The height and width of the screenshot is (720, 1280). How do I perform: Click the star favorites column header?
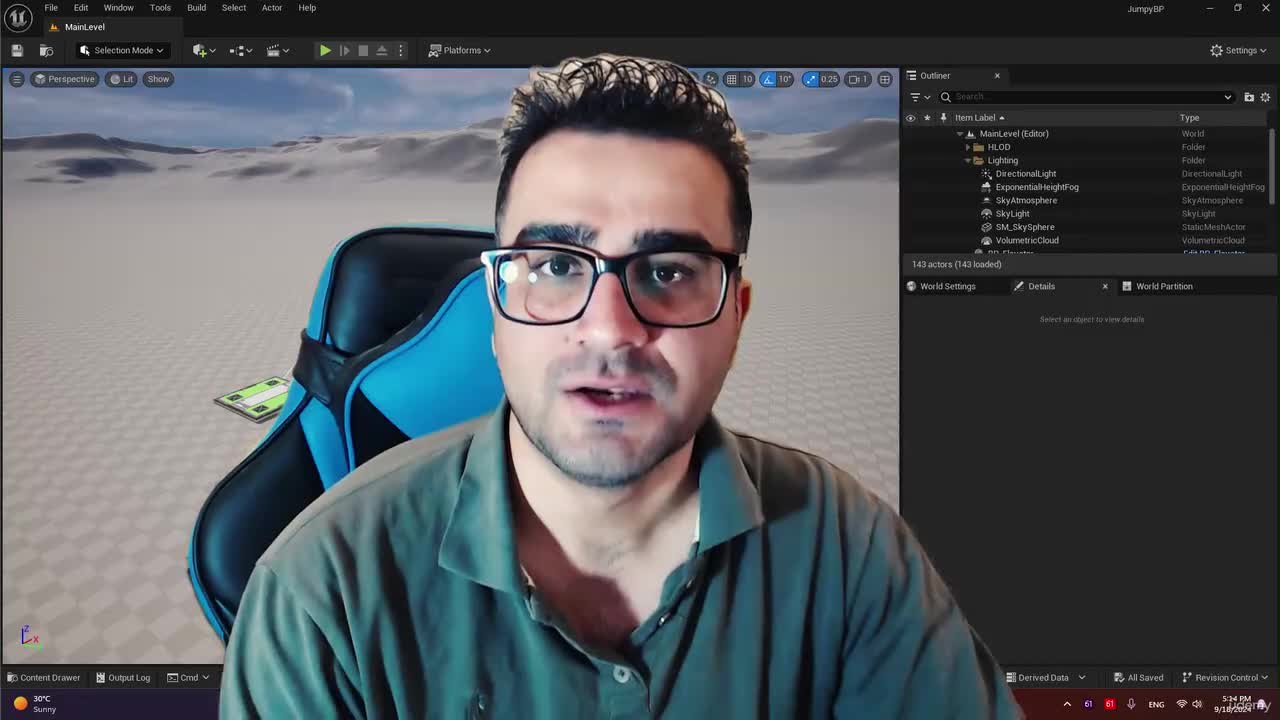pyautogui.click(x=927, y=118)
